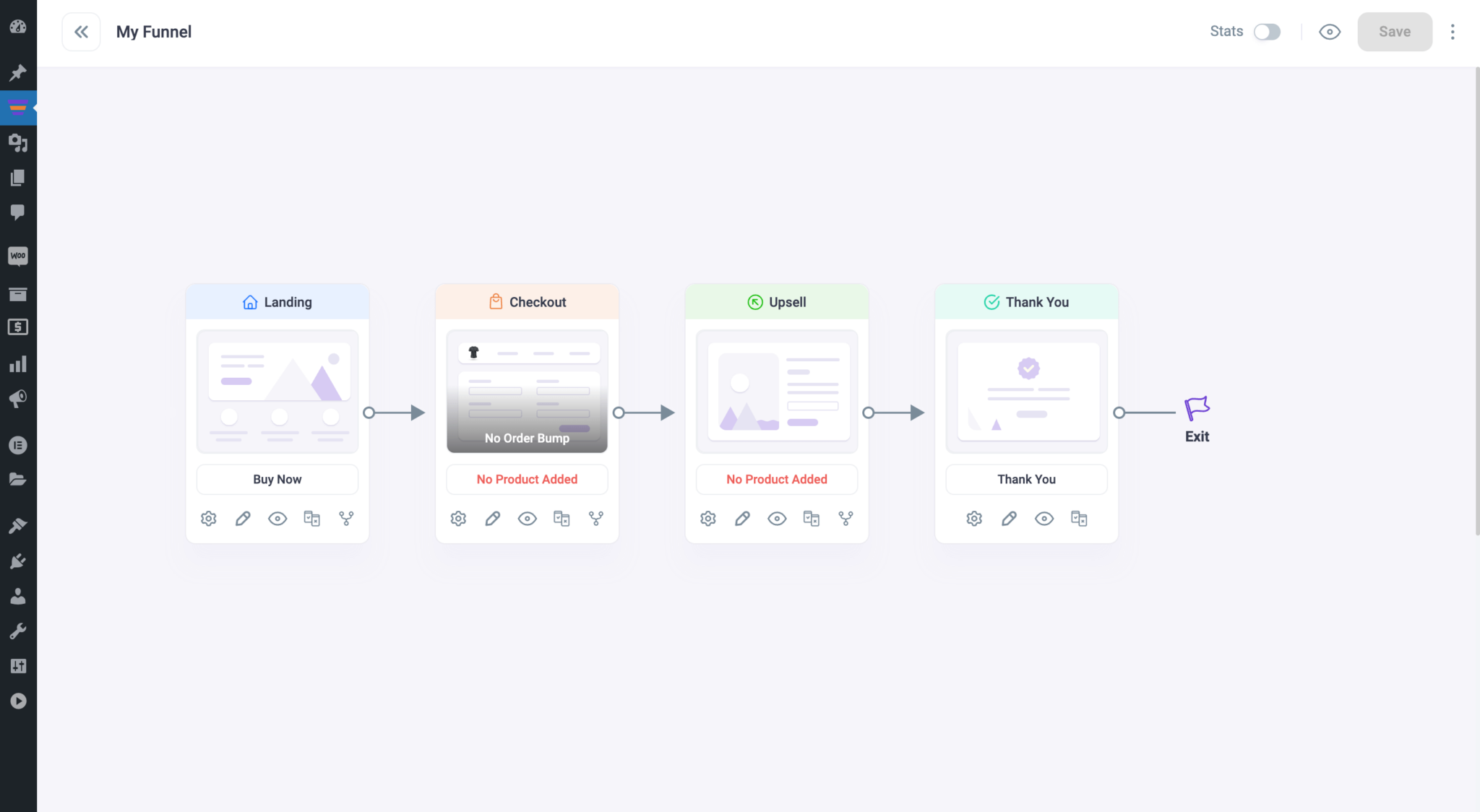This screenshot has height=812, width=1480.
Task: Open Appearance brush icon in sidebar
Action: 18,525
